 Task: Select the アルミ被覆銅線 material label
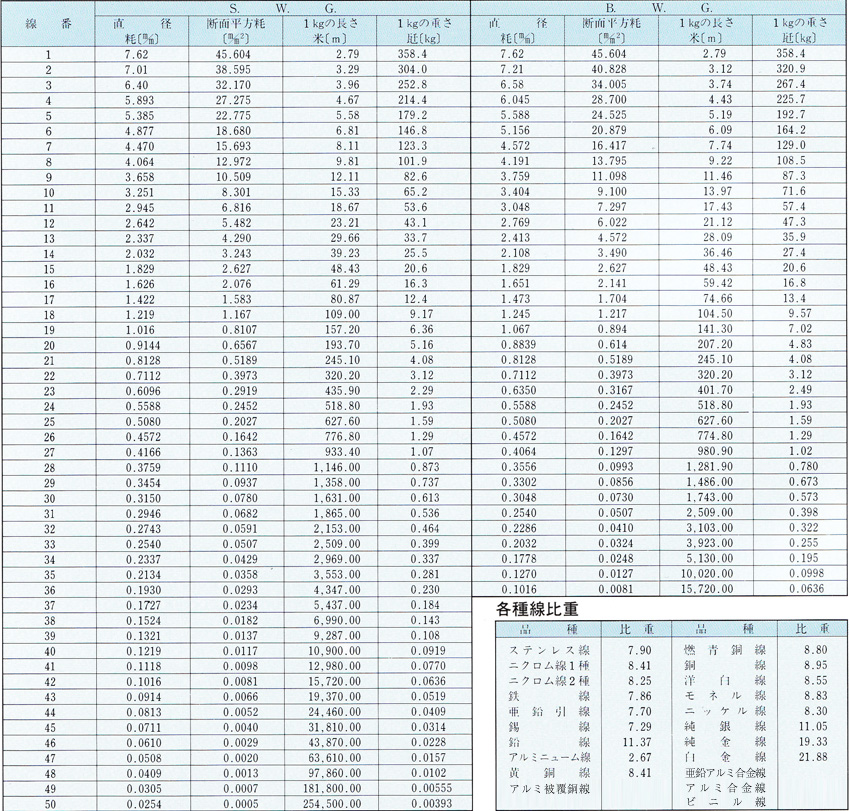pyautogui.click(x=549, y=789)
